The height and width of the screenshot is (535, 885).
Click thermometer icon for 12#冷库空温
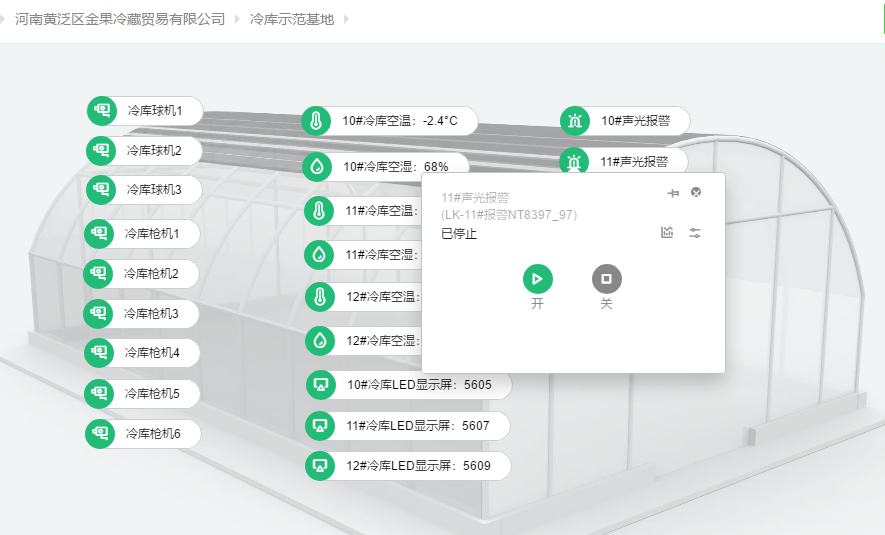point(320,297)
